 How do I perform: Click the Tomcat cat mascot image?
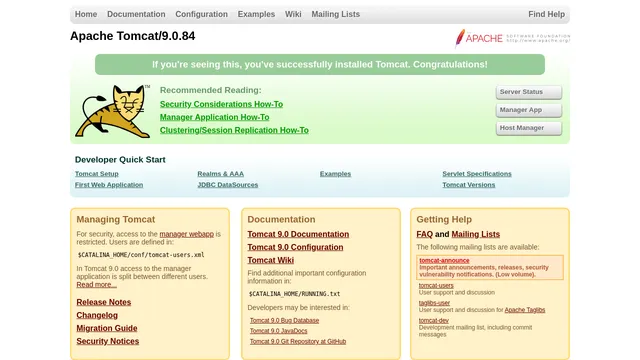(x=113, y=111)
